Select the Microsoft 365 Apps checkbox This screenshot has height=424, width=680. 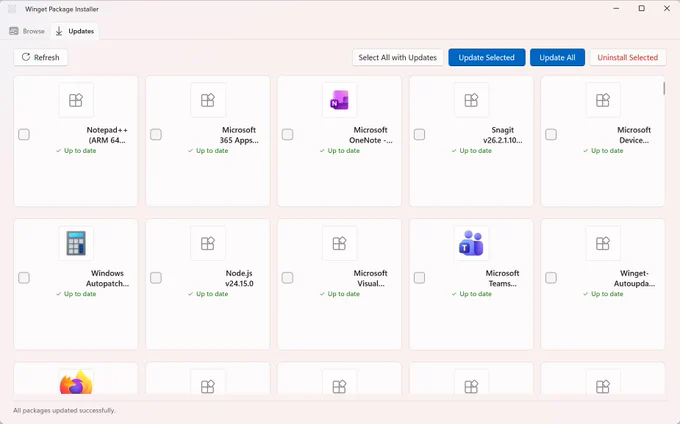click(x=156, y=134)
